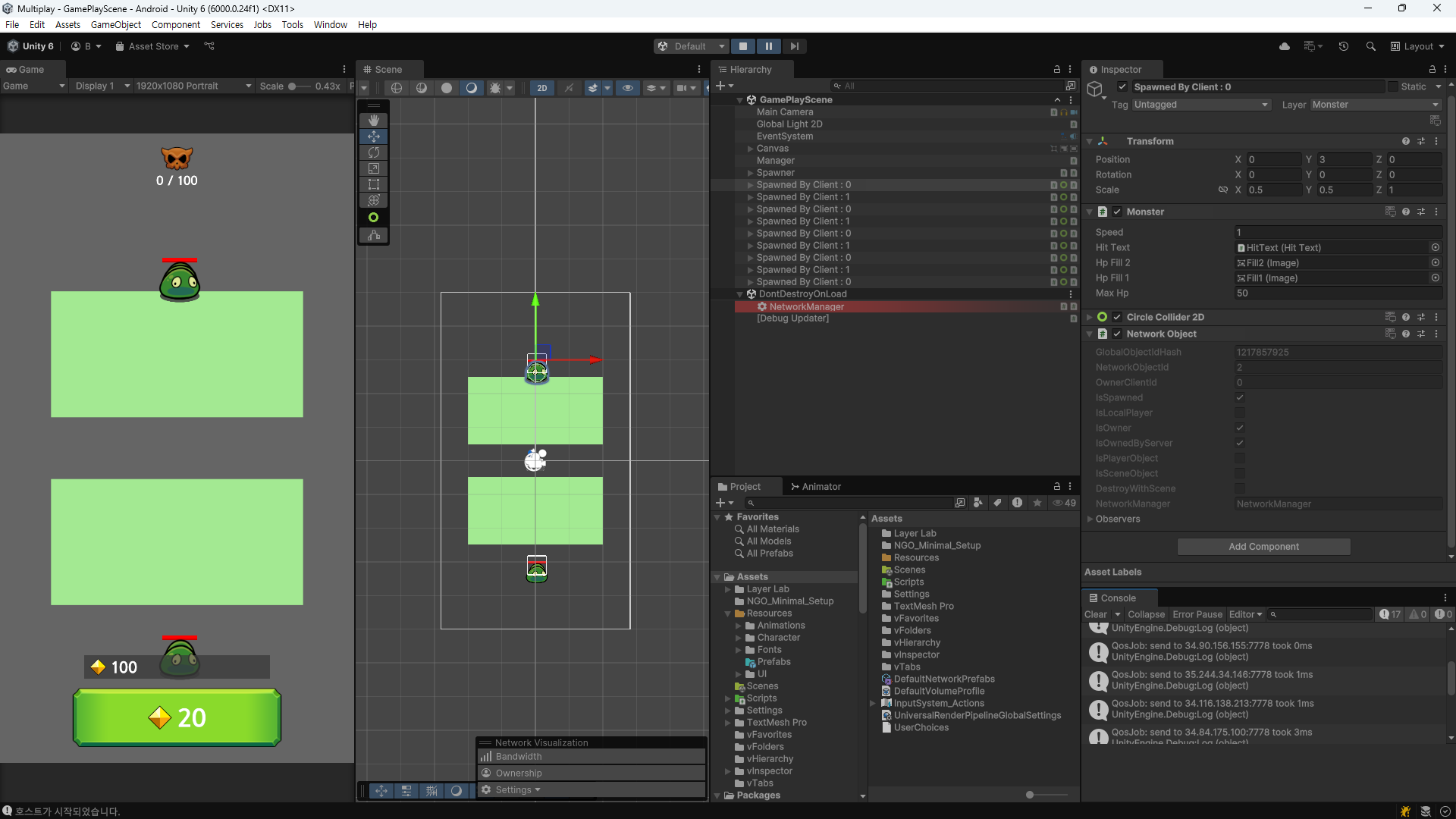Open the Asset Store dropdown
The image size is (1456, 819).
tap(152, 46)
